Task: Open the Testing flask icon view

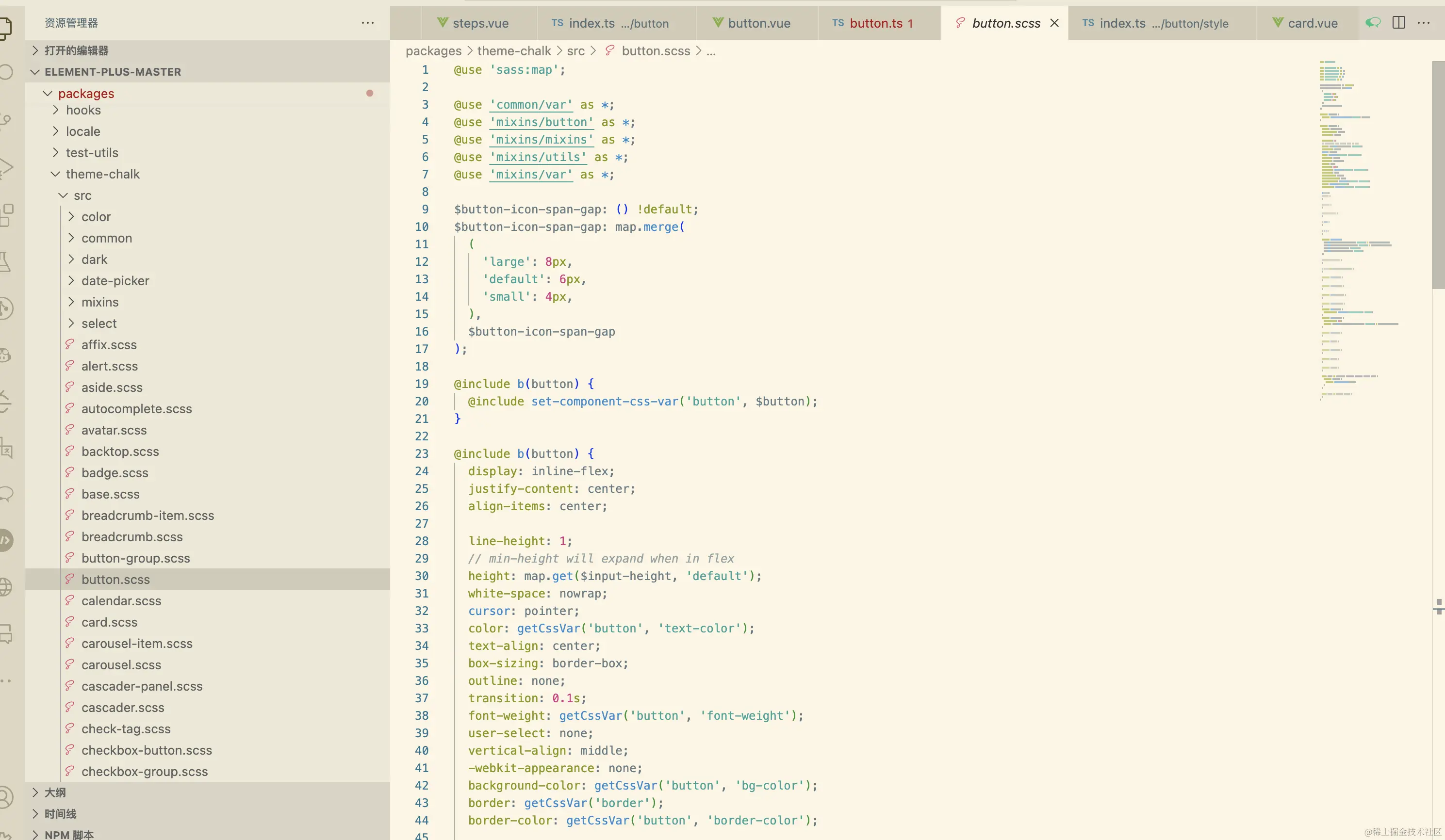Action: pos(4,262)
